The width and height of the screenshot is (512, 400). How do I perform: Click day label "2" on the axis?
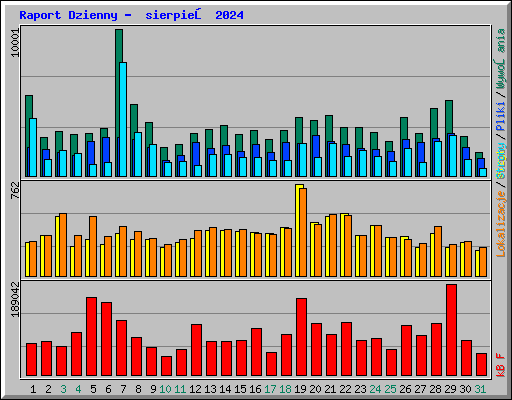point(48,389)
